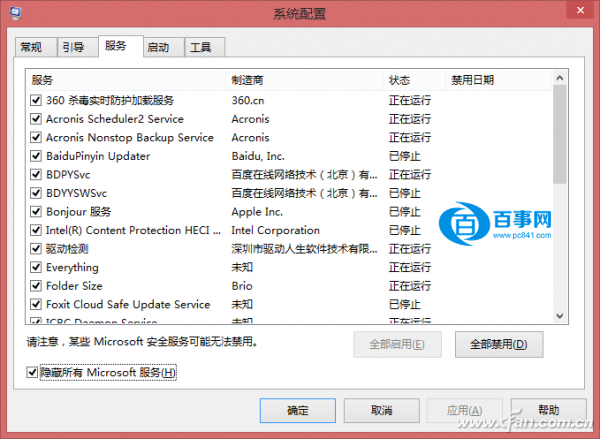Click the service list scroll up arrow
Screen dimensions: 600x439
tap(560, 78)
